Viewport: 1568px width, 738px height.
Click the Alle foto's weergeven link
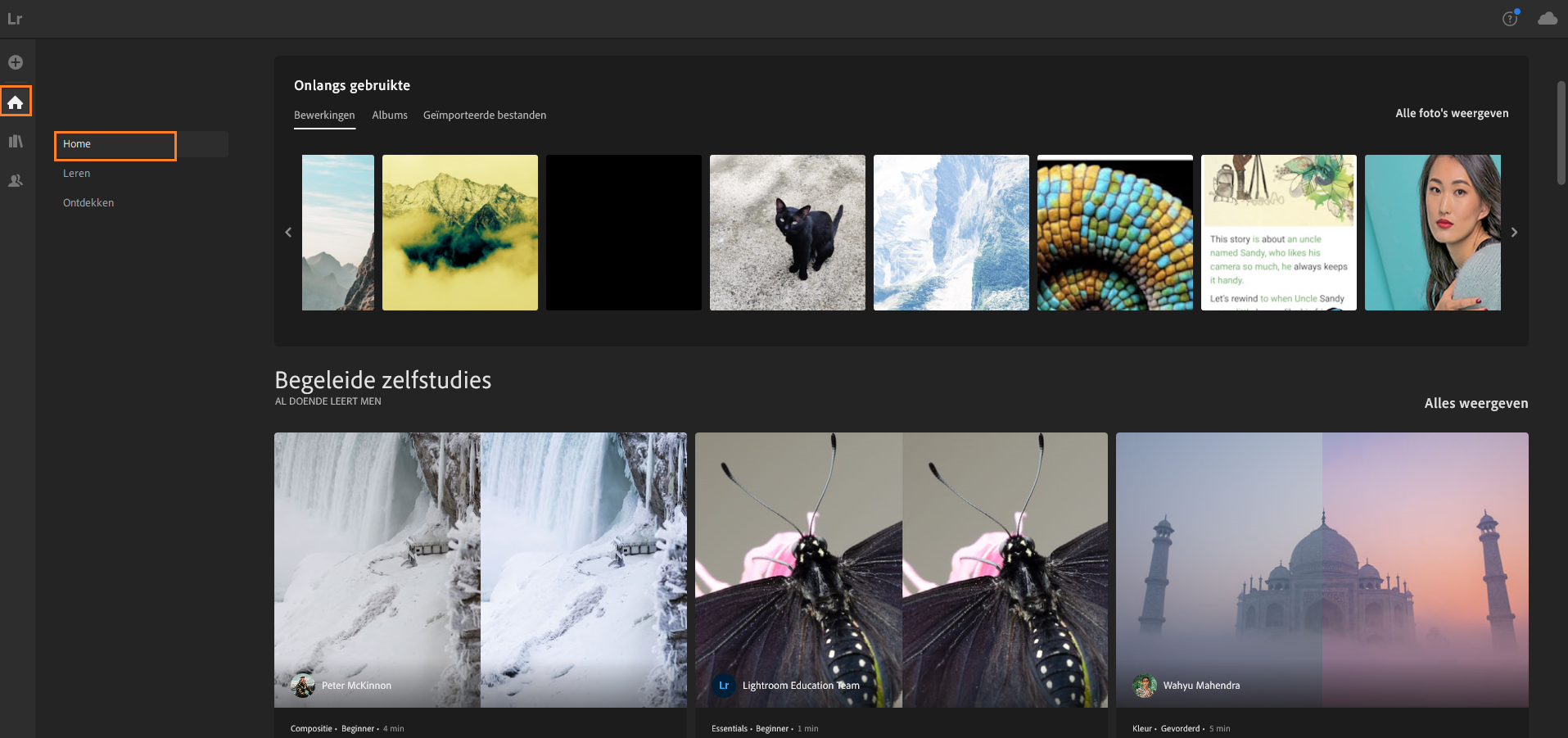click(1452, 114)
